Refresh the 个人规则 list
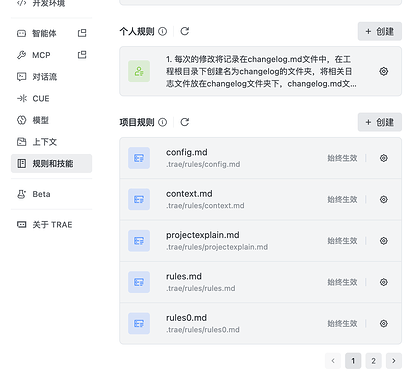The image size is (417, 375). [x=185, y=31]
